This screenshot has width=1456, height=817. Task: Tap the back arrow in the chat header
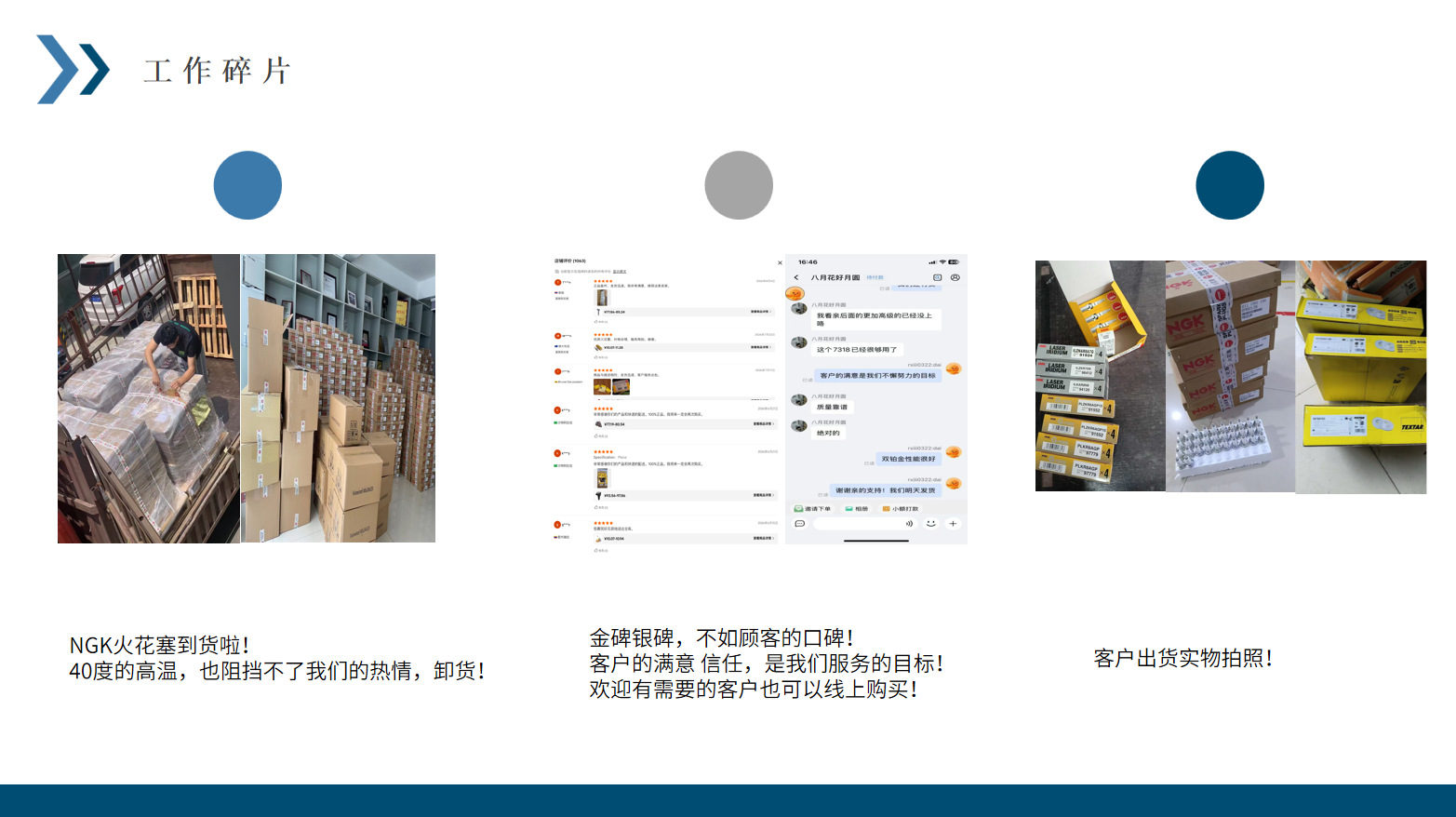(796, 277)
